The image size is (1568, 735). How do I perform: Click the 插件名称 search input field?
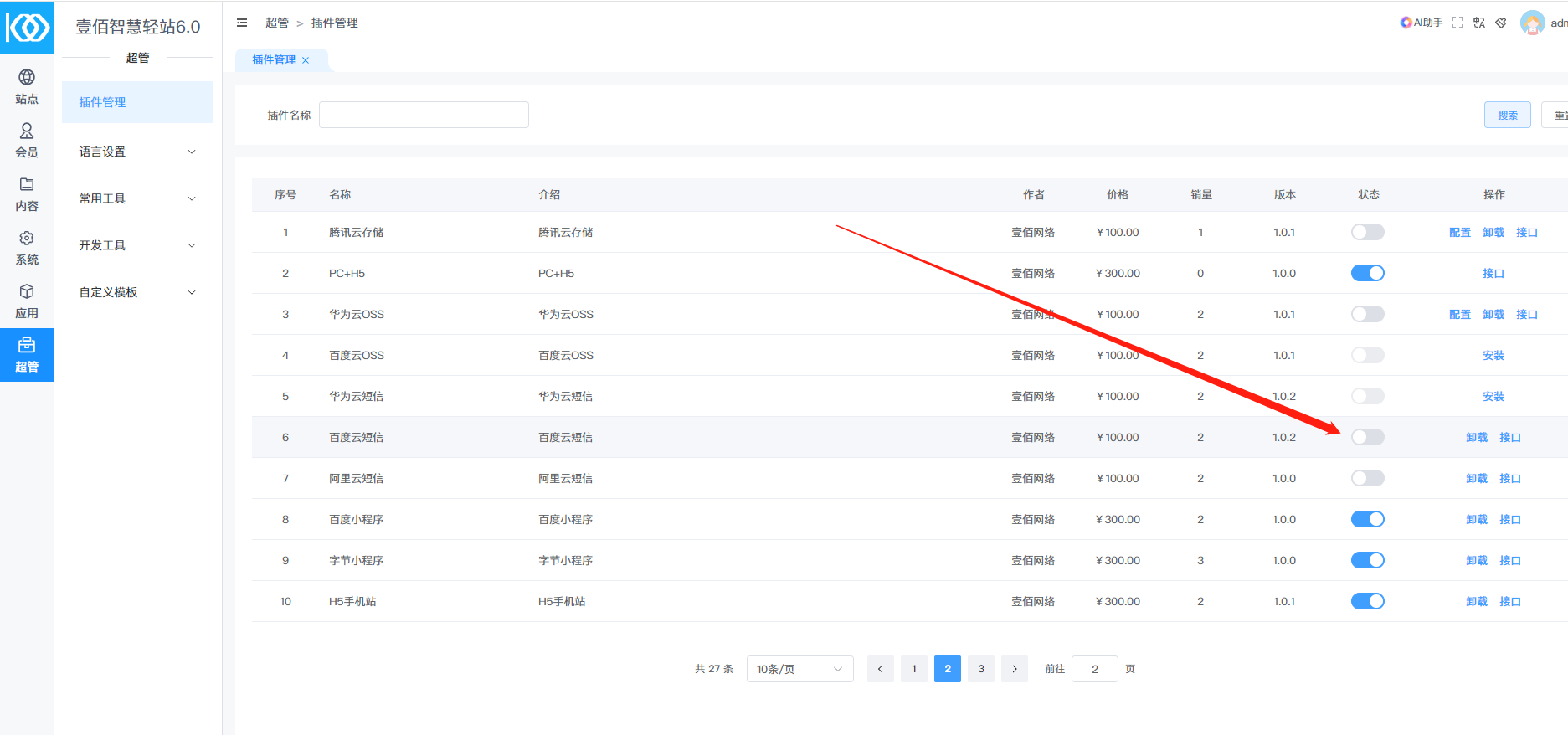424,115
